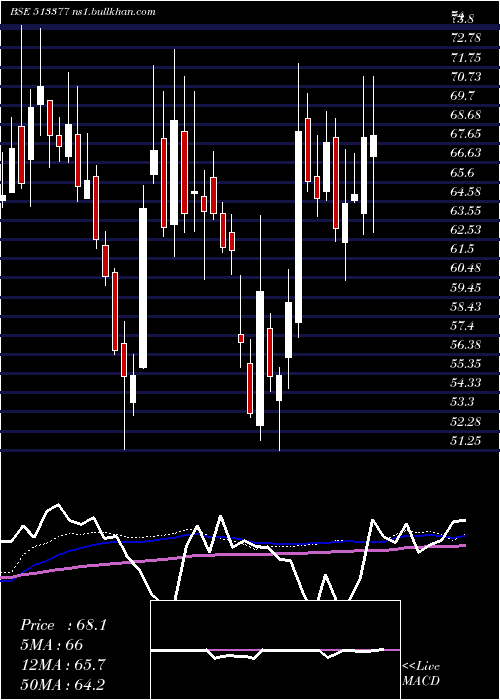The width and height of the screenshot is (500, 700).
Task: Click the 51.25 price axis label
Action: 466,440
